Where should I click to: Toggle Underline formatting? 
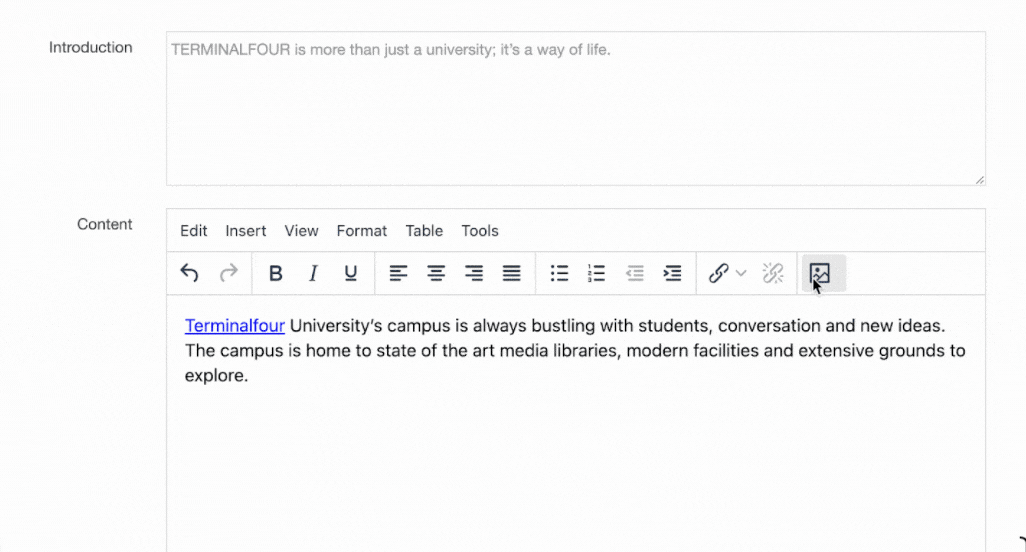351,273
